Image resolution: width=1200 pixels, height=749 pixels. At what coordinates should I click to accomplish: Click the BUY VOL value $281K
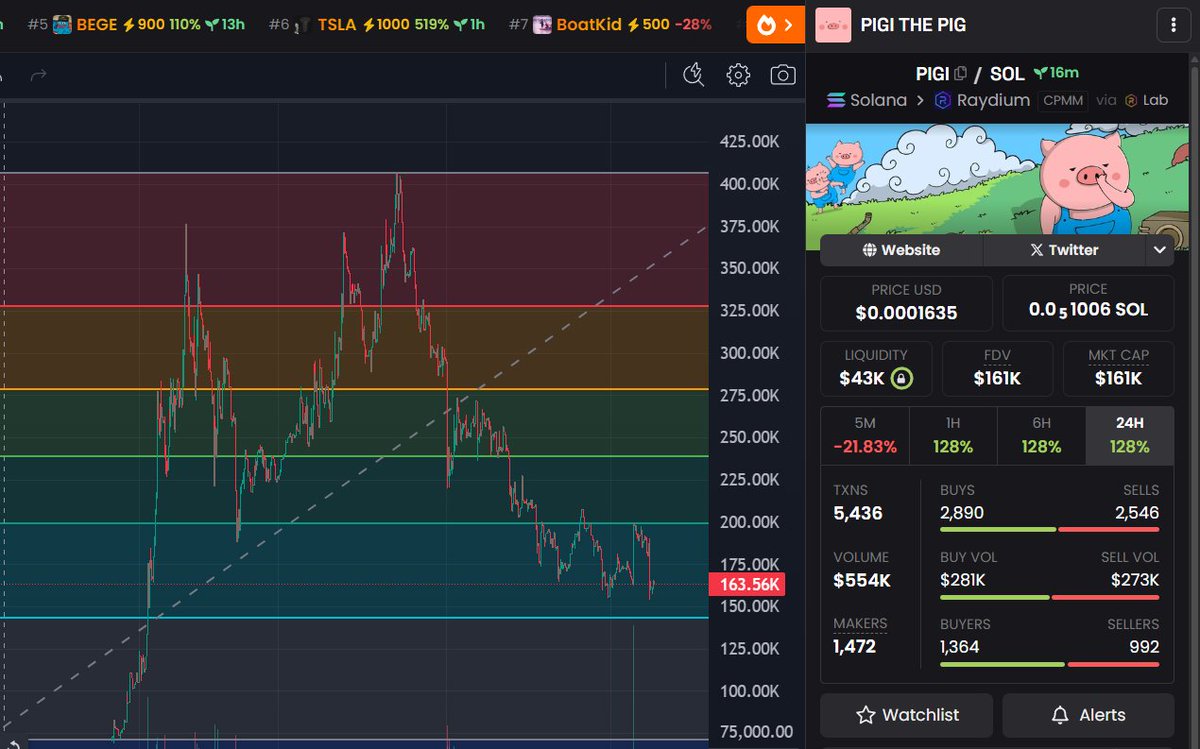coord(963,580)
